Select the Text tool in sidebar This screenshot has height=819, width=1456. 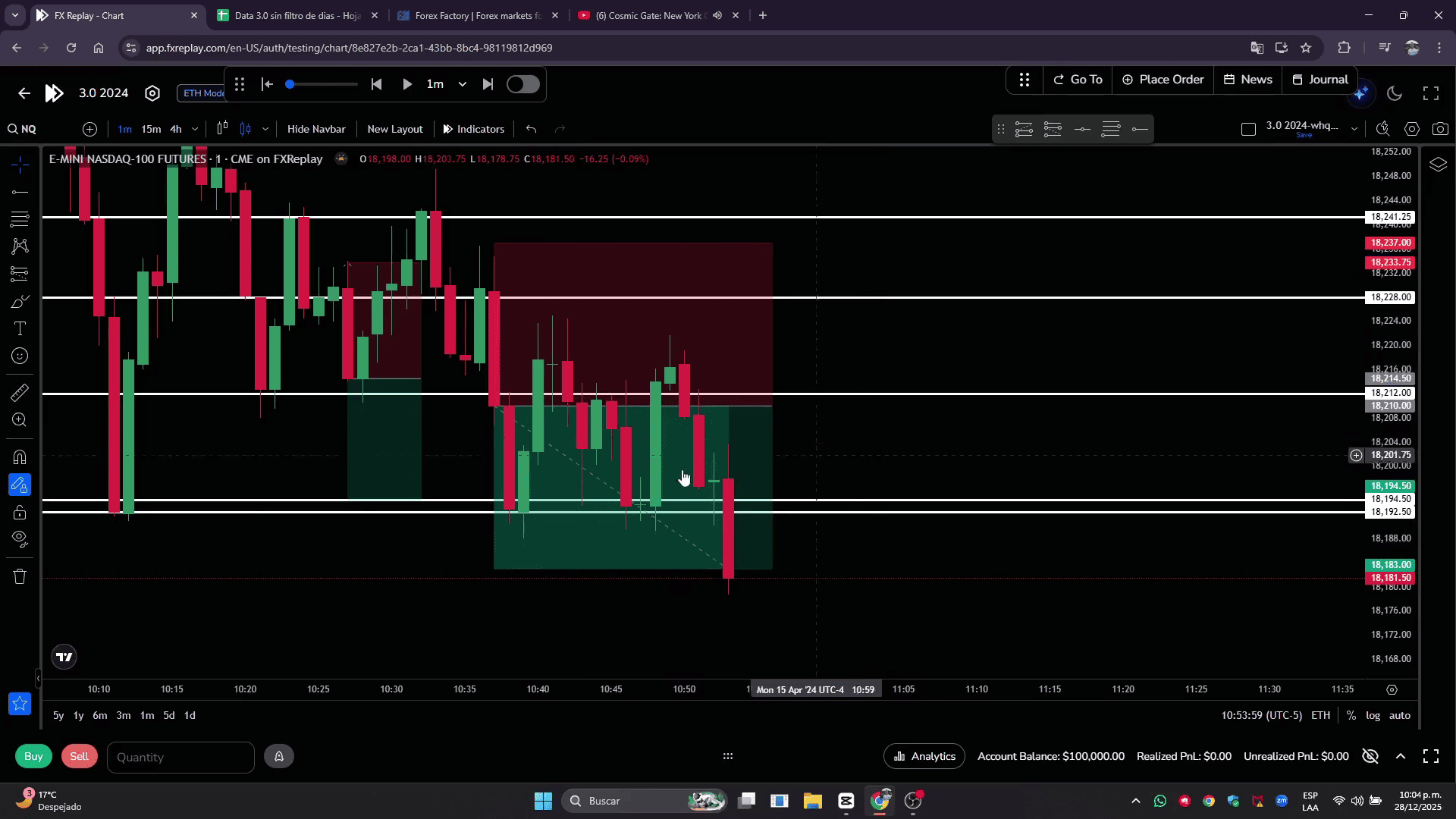[x=20, y=328]
